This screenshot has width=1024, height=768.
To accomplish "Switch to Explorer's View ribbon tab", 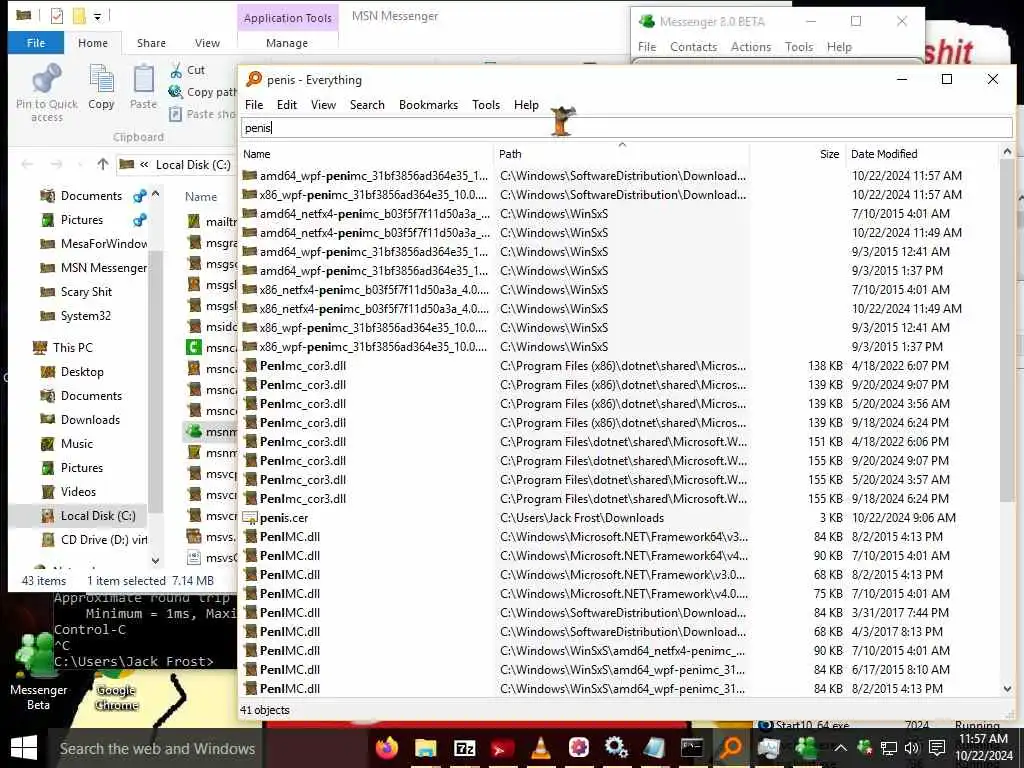I will [207, 43].
